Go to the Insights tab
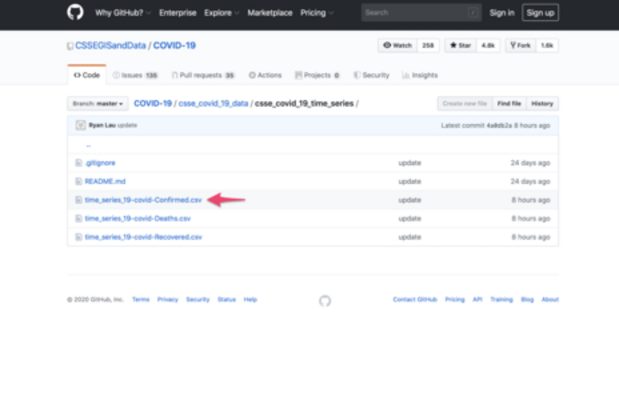This screenshot has height=400, width=619. [x=420, y=75]
